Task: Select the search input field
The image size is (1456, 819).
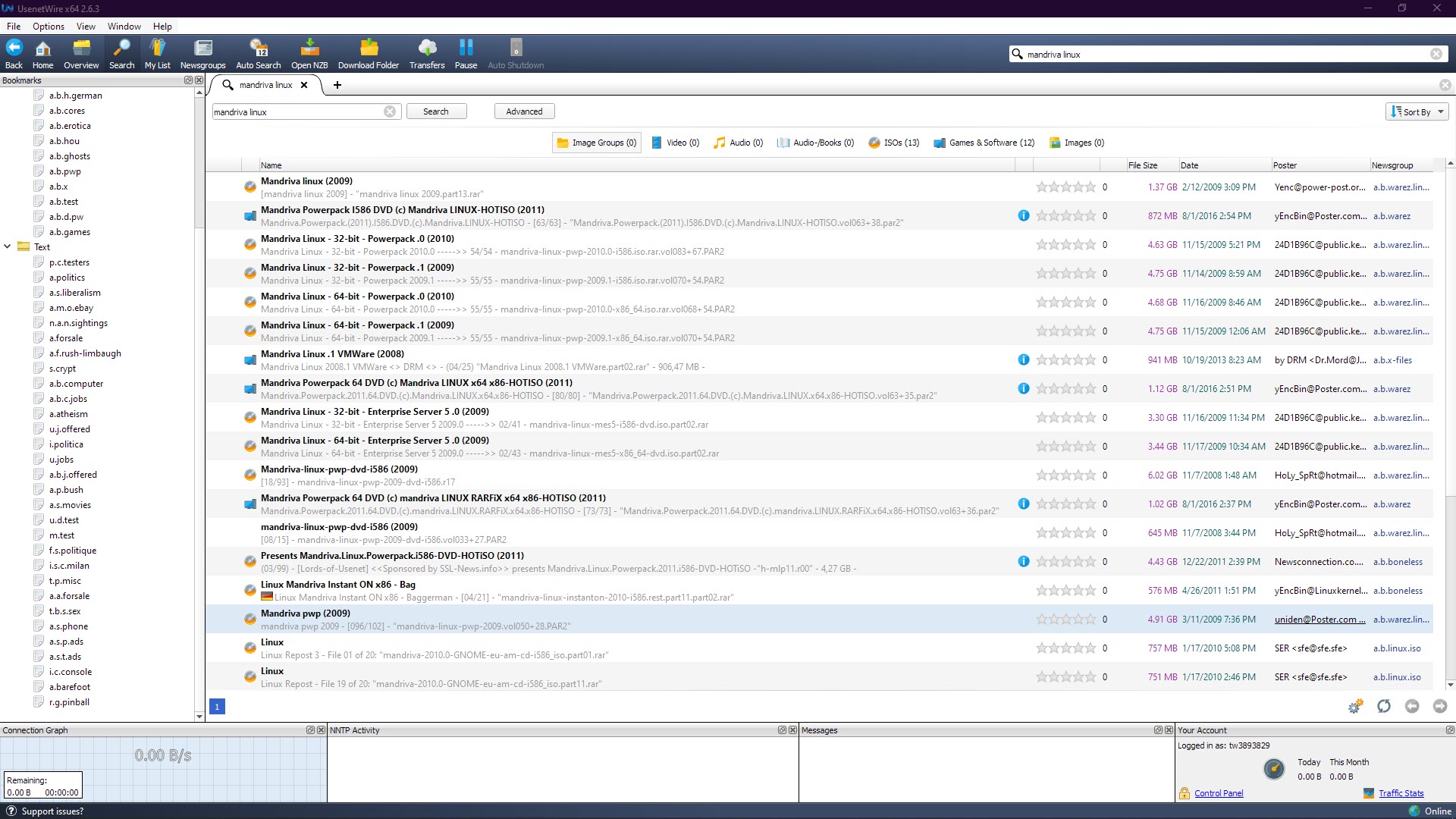Action: (300, 111)
